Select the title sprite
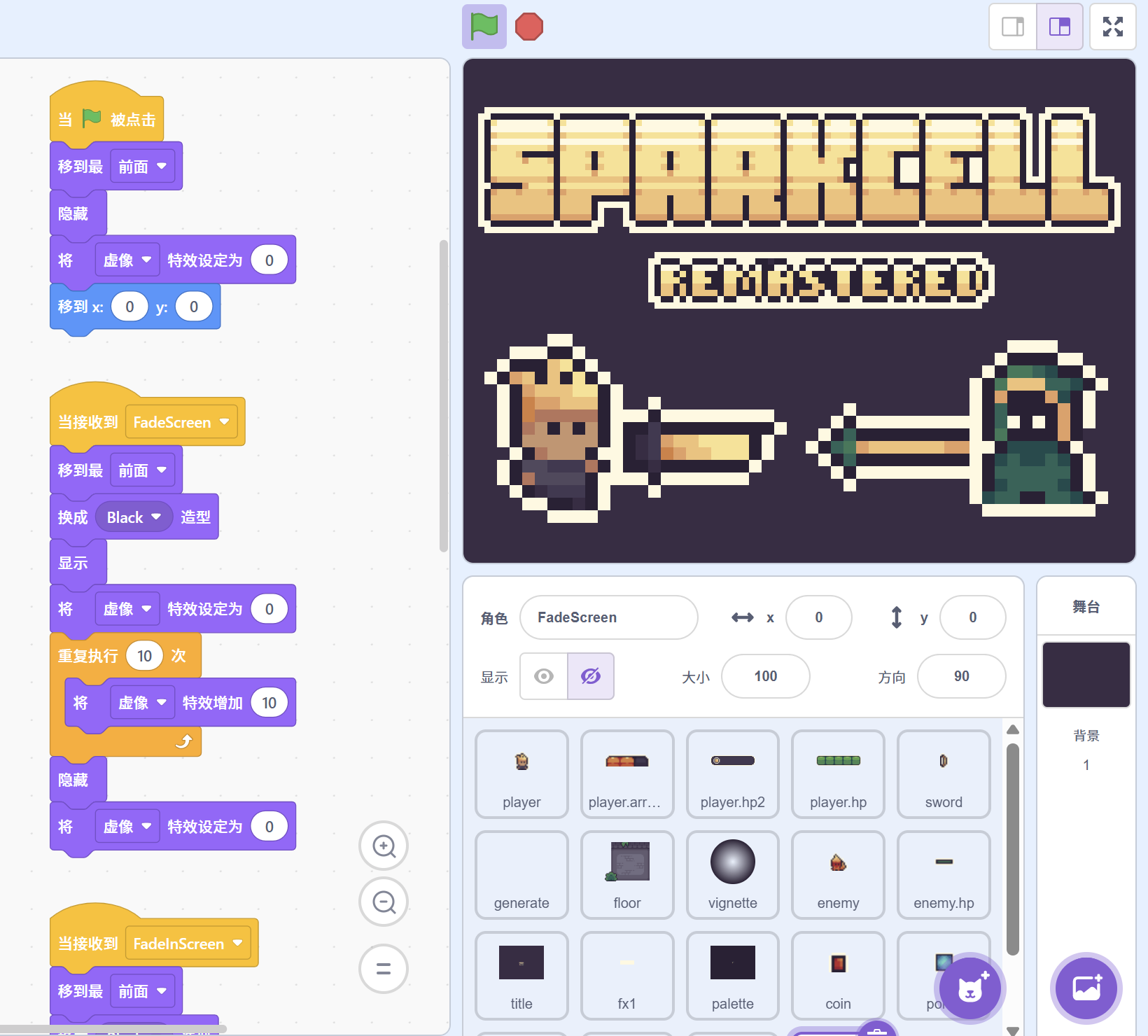This screenshot has width=1148, height=1036. 521,976
